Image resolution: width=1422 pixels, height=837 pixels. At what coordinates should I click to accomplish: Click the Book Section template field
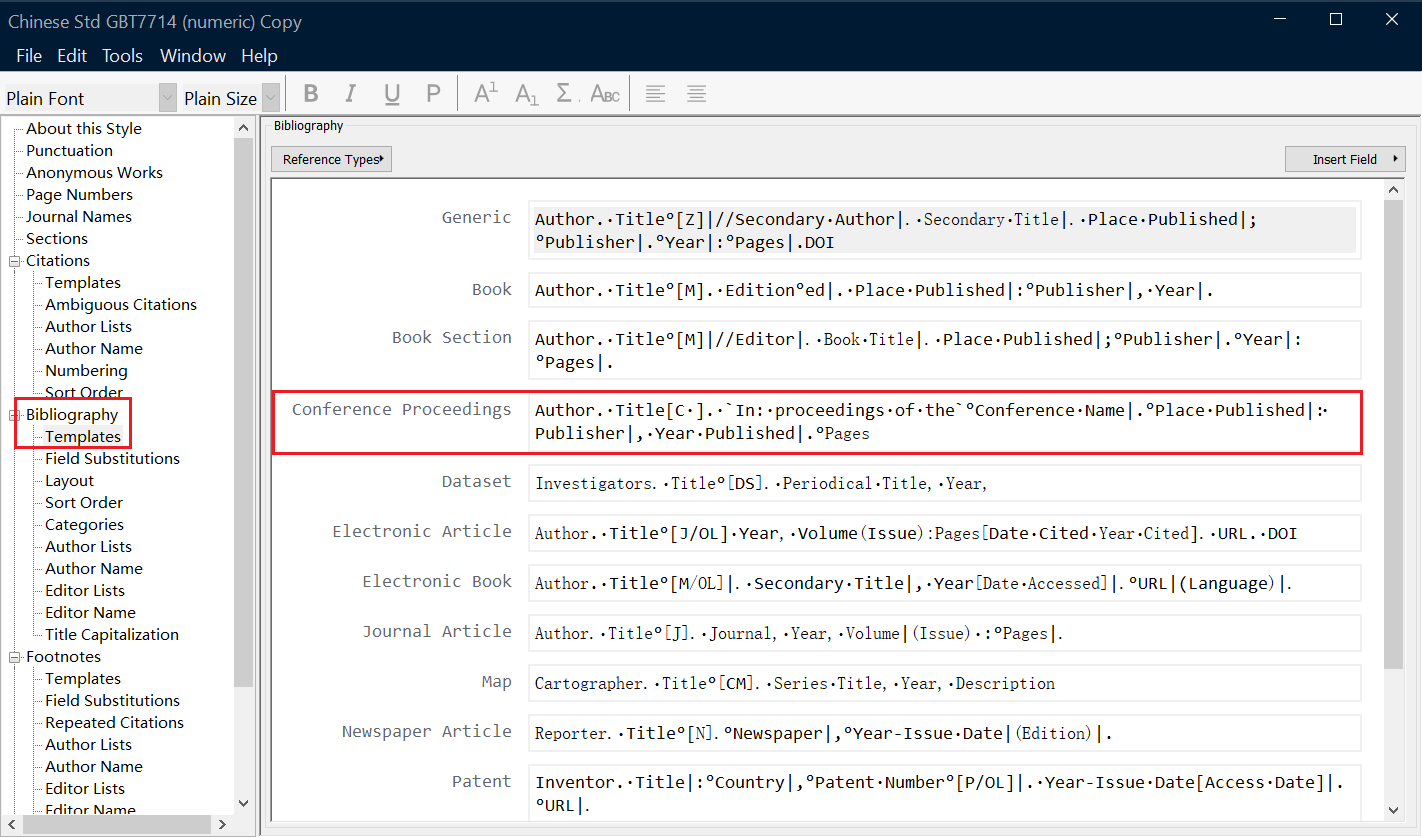(x=944, y=350)
